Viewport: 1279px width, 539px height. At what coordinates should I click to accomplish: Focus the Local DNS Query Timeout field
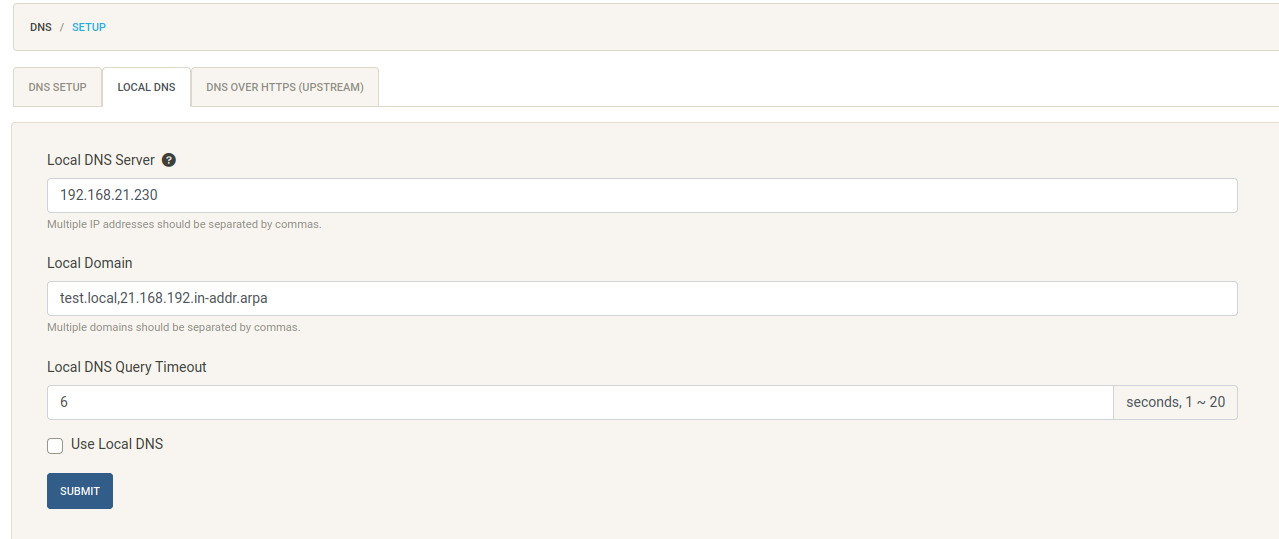point(580,402)
